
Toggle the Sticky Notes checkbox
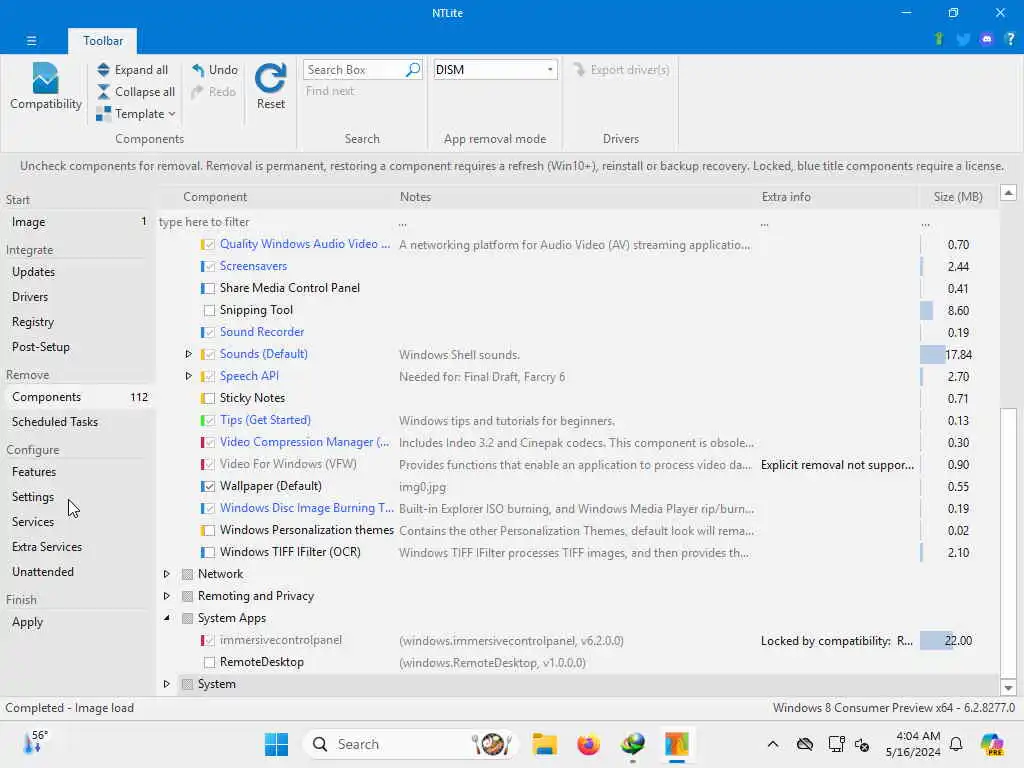click(x=209, y=398)
